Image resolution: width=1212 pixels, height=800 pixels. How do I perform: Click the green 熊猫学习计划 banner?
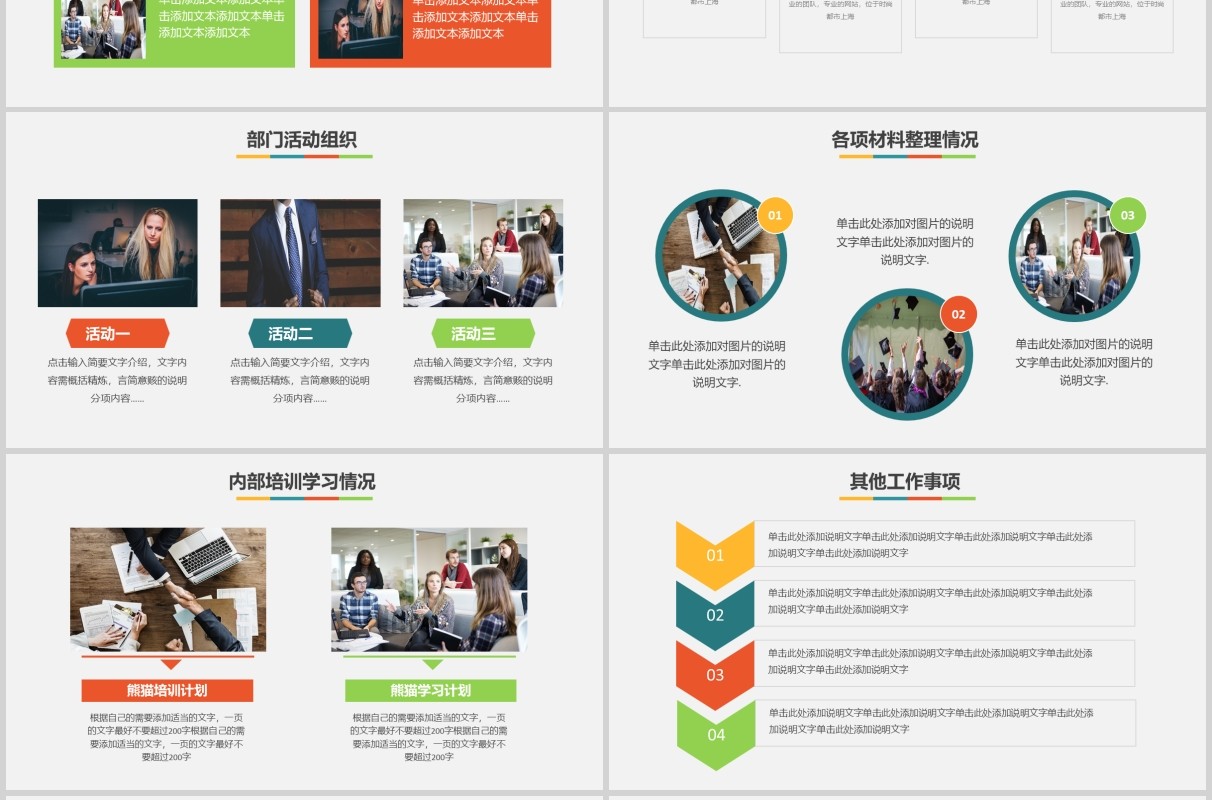(x=431, y=691)
